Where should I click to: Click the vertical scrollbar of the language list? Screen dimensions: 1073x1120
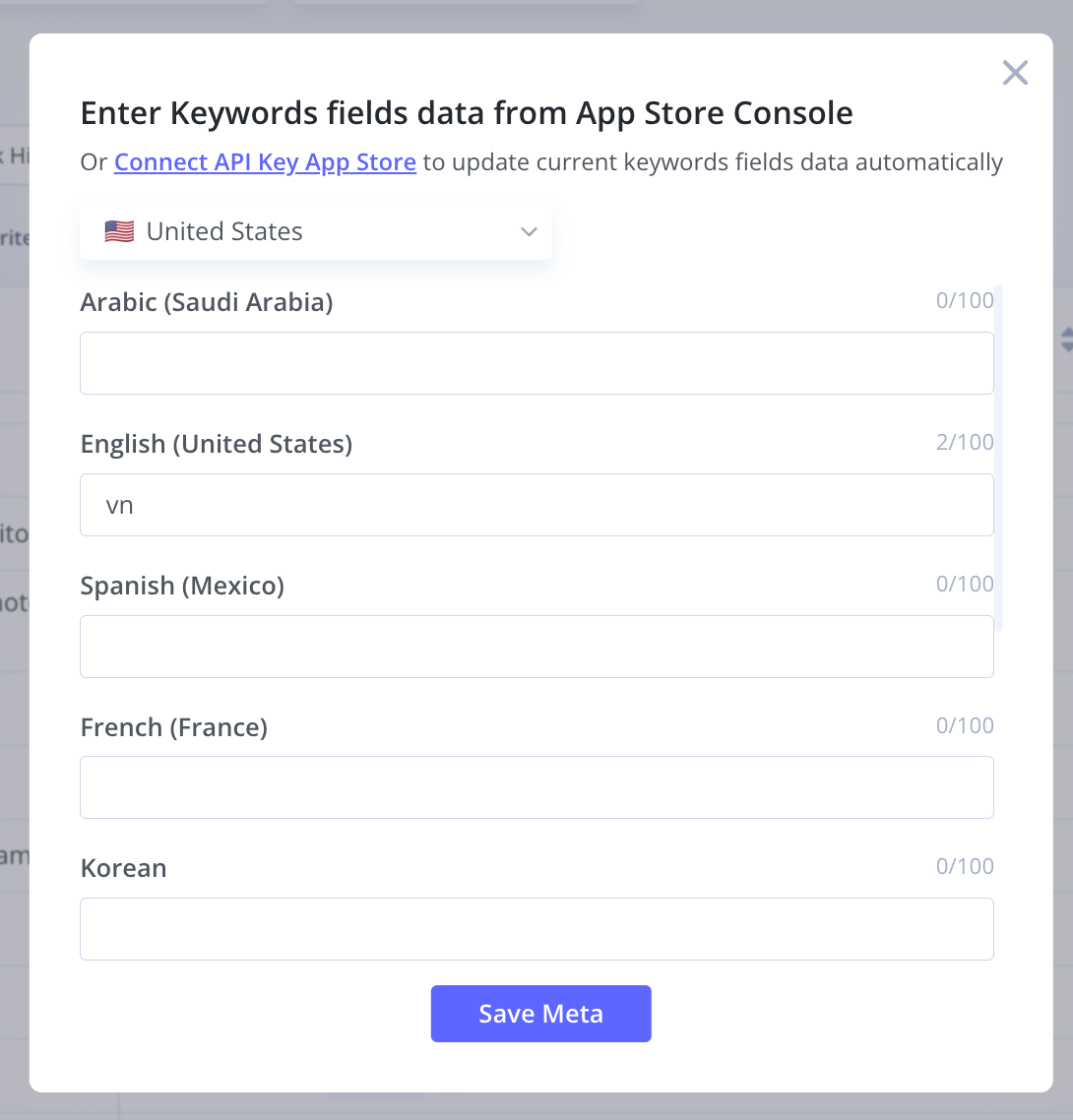click(999, 458)
